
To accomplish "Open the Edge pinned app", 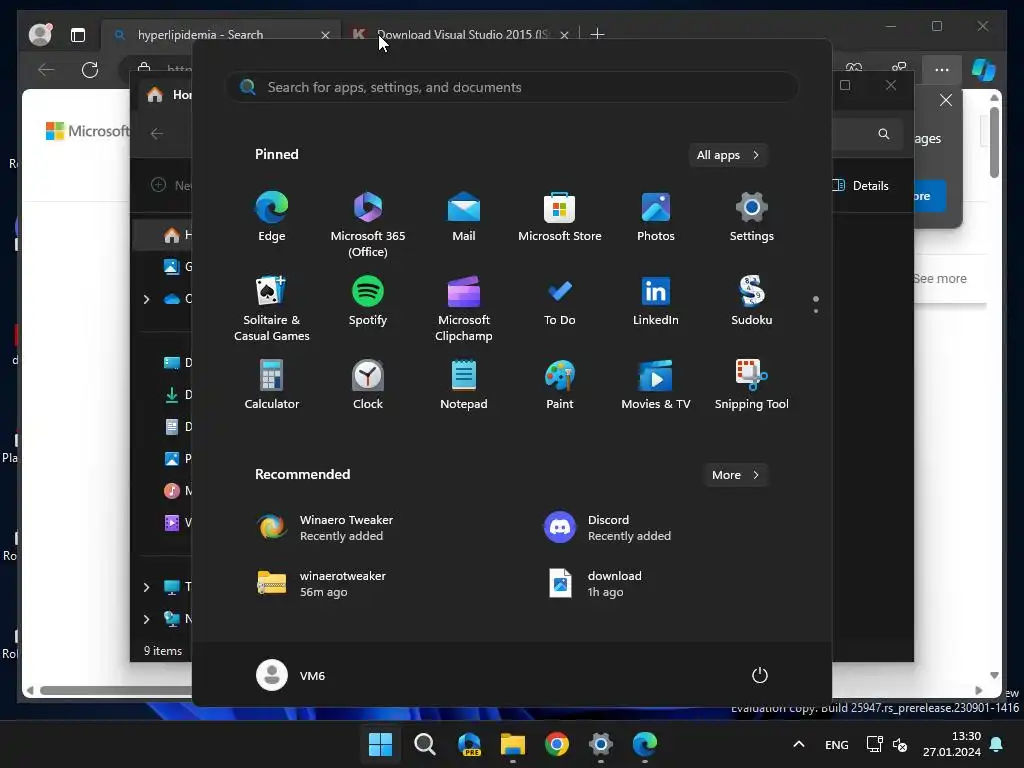I will (272, 217).
